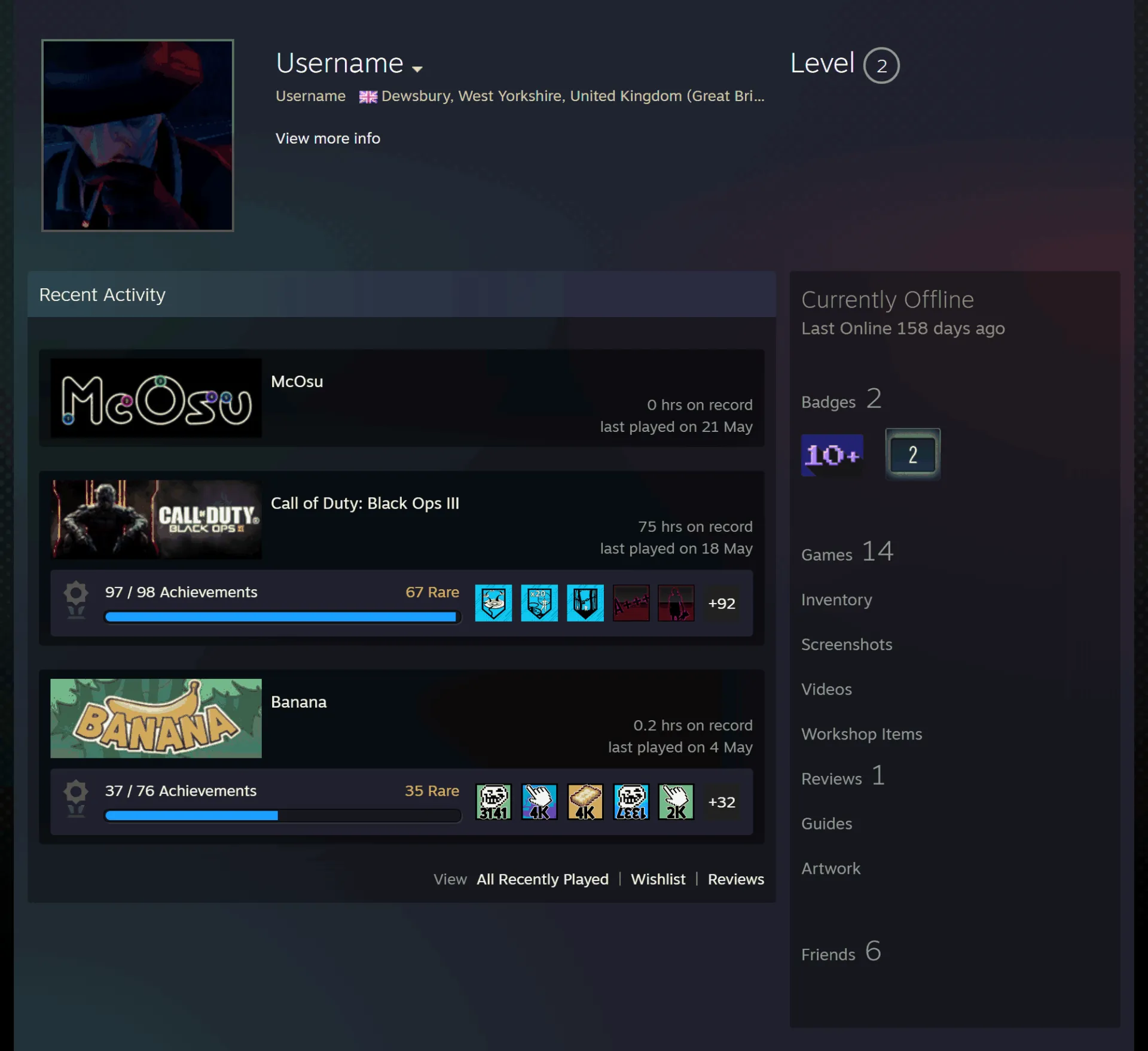
Task: Click second dark red Black Ops achievement
Action: pos(676,603)
